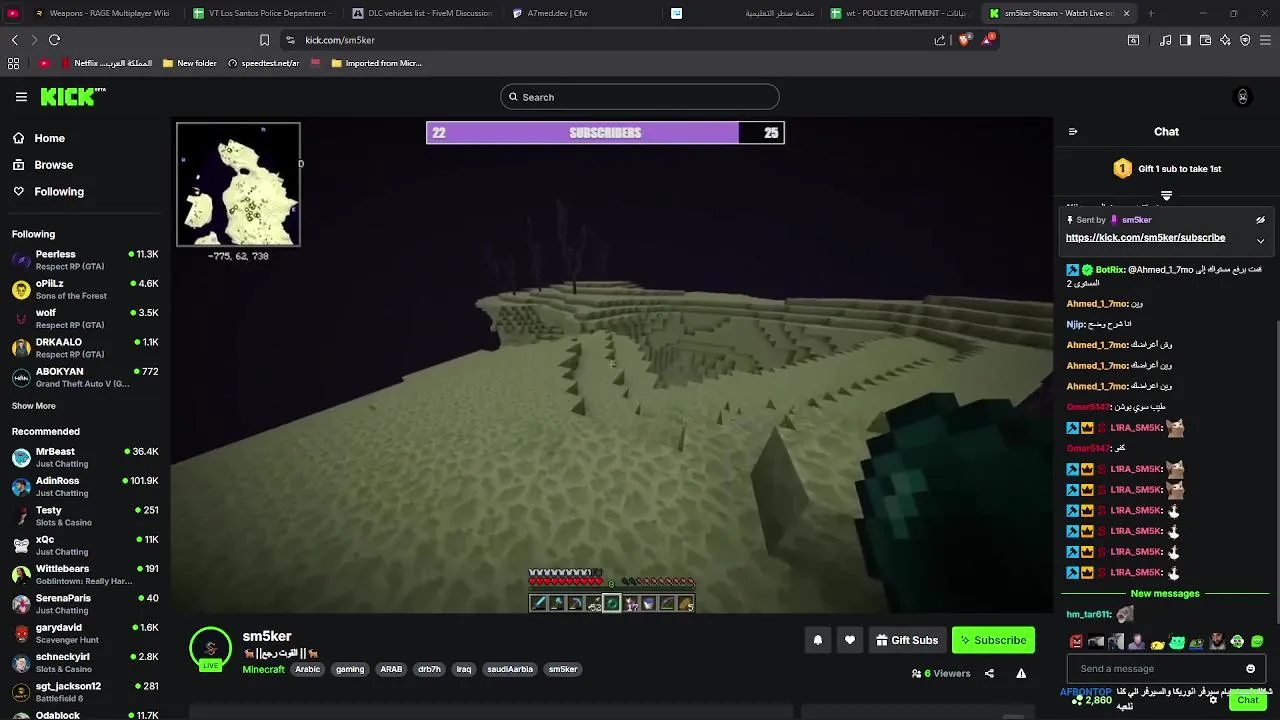Open Brave Leo AI star icon
The image size is (1280, 720).
1225,40
